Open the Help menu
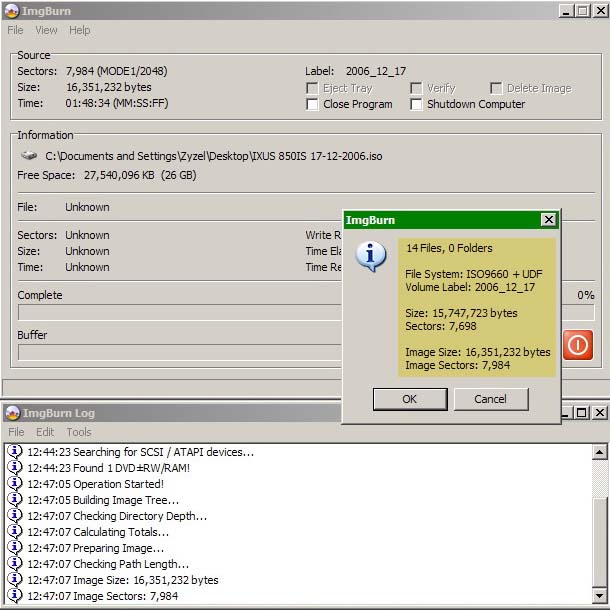Image resolution: width=610 pixels, height=610 pixels. tap(80, 30)
